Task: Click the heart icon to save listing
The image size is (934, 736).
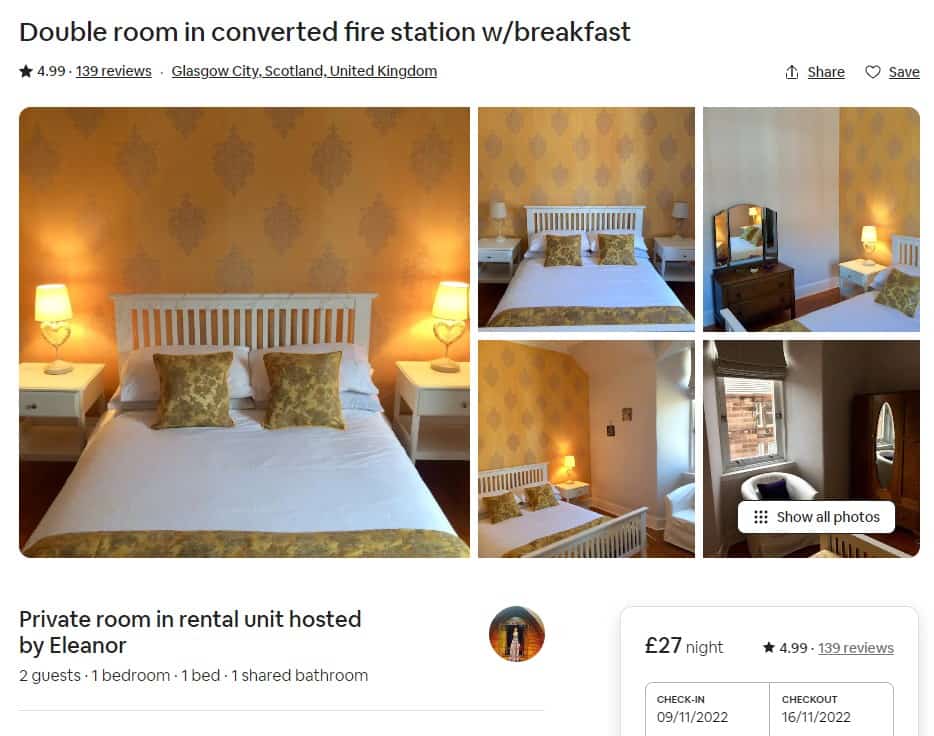Action: 873,72
